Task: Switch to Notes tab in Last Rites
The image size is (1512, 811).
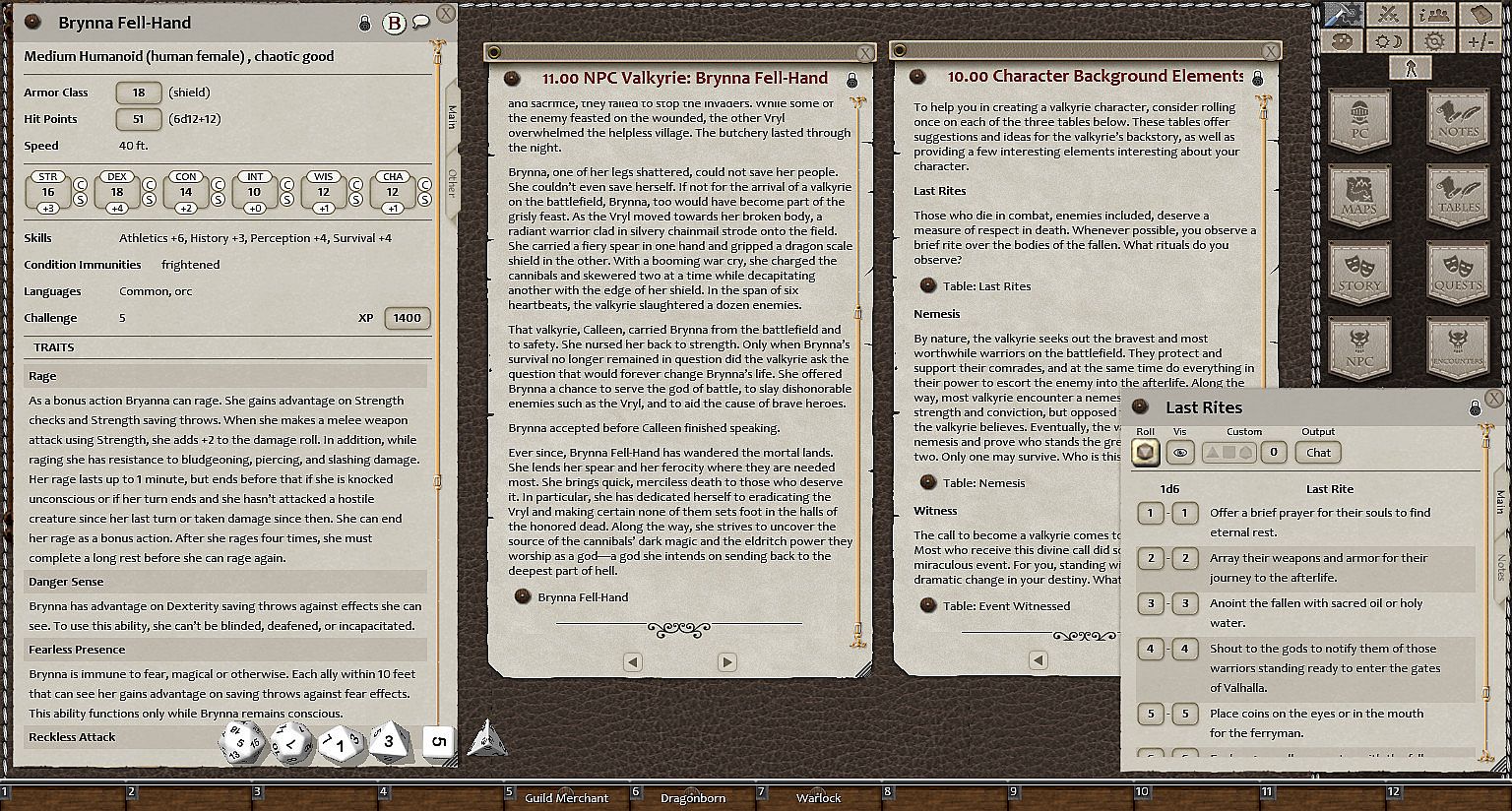Action: click(1500, 567)
